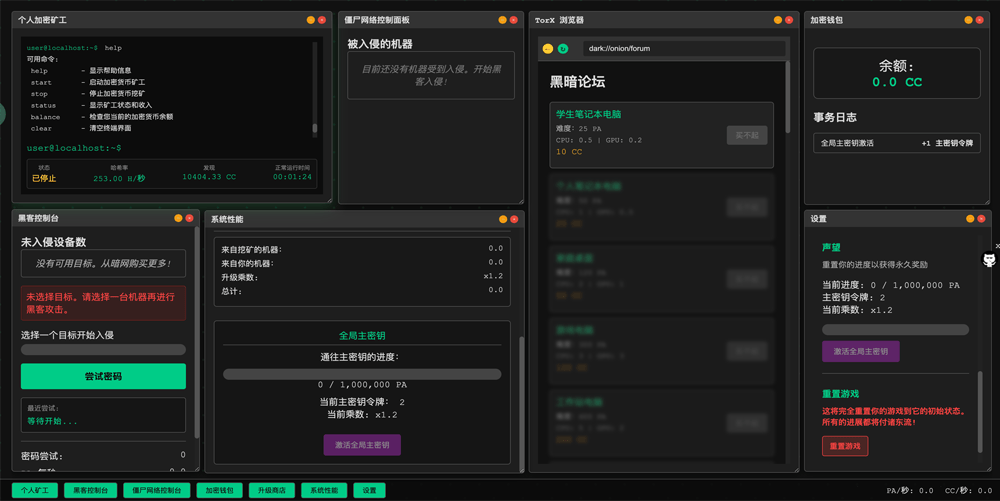Click the mascot face icon on right edge
The height and width of the screenshot is (501, 1000).
click(989, 260)
